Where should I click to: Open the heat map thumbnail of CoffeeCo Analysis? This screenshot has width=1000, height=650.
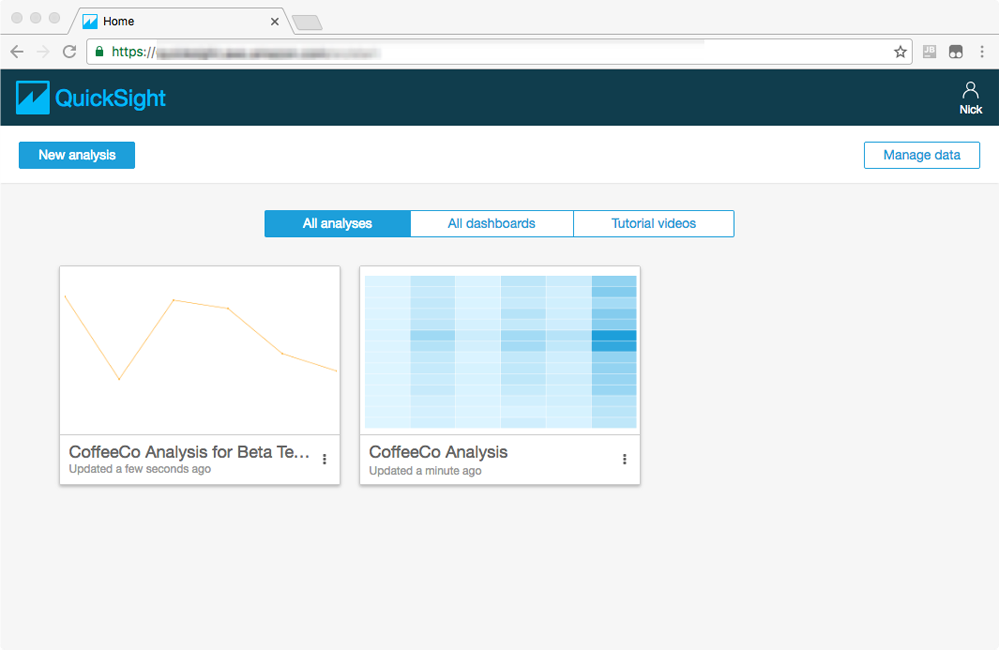[x=500, y=350]
